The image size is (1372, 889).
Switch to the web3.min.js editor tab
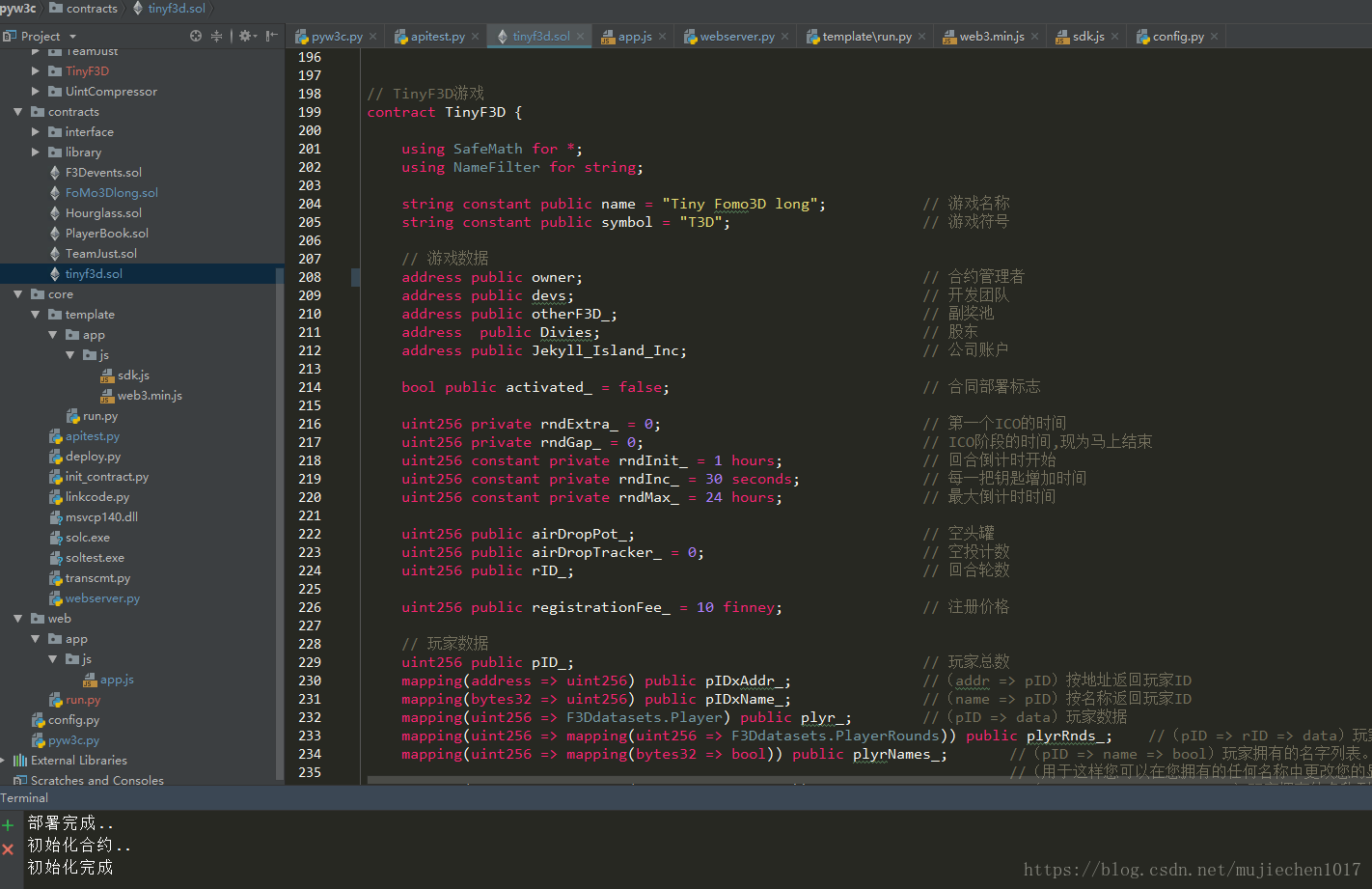tap(992, 37)
